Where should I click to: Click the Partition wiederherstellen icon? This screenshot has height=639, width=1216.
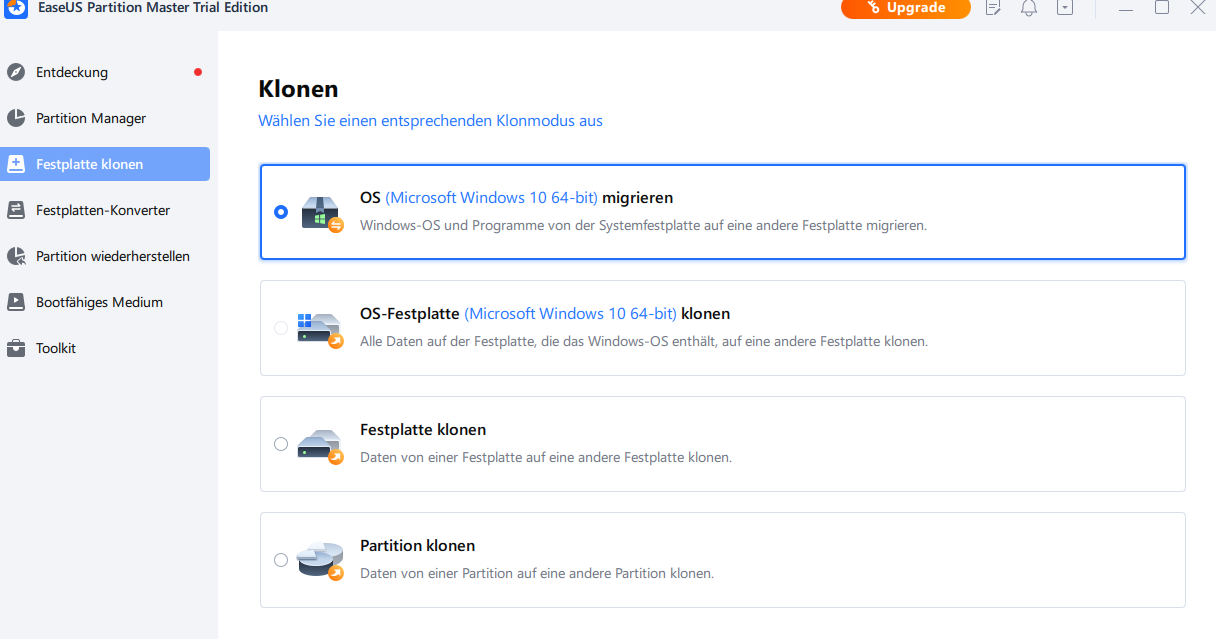pos(15,256)
